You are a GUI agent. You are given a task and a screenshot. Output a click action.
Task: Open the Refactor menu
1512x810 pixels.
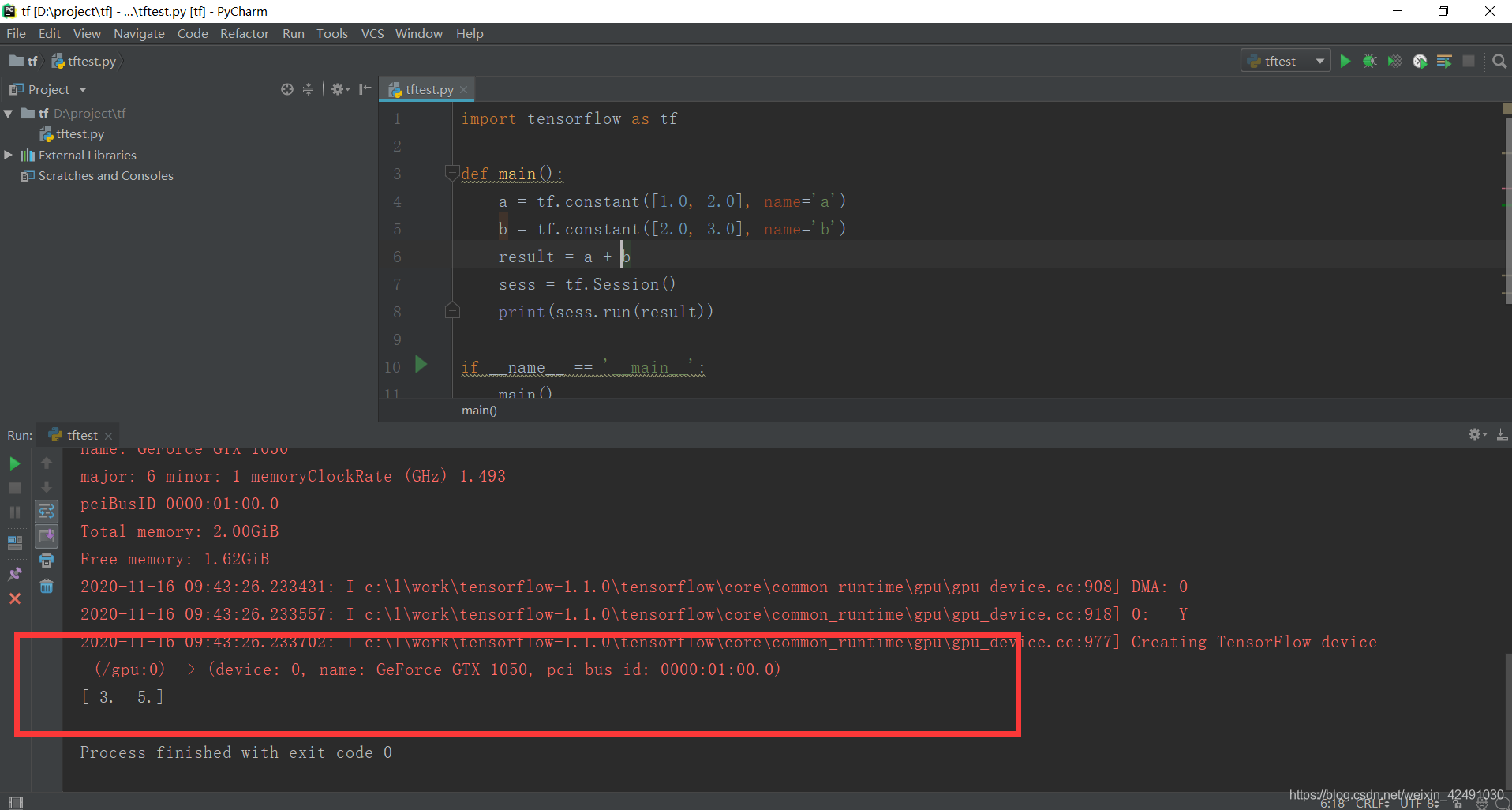pos(245,33)
